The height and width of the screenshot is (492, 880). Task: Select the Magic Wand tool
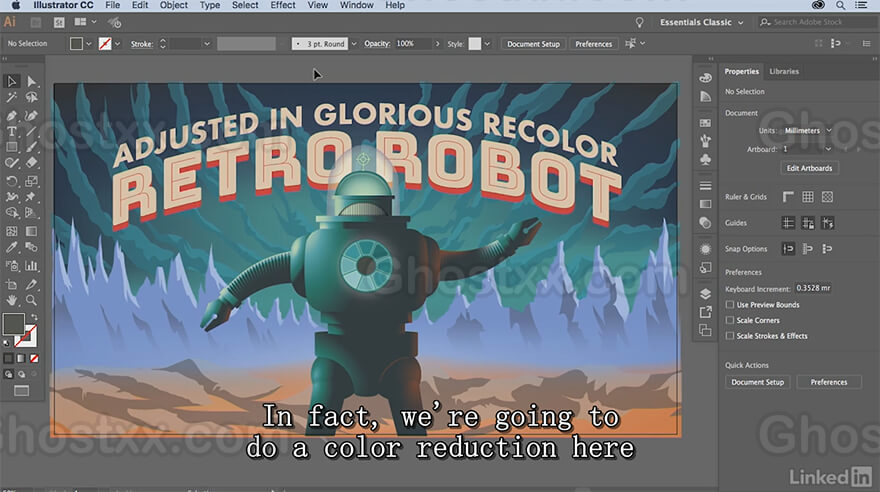11,98
